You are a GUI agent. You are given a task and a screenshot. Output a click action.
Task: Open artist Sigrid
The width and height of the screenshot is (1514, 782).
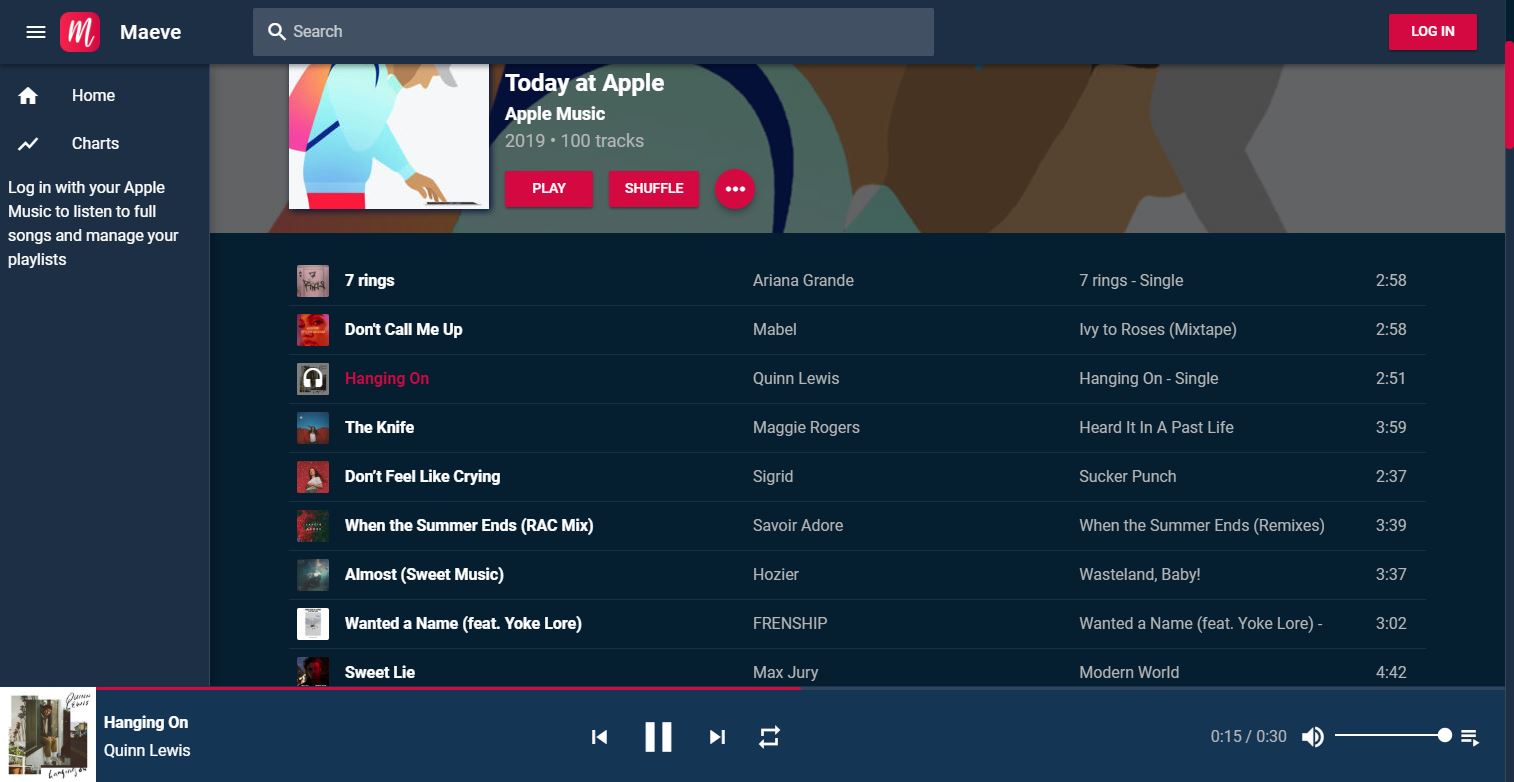pyautogui.click(x=773, y=477)
